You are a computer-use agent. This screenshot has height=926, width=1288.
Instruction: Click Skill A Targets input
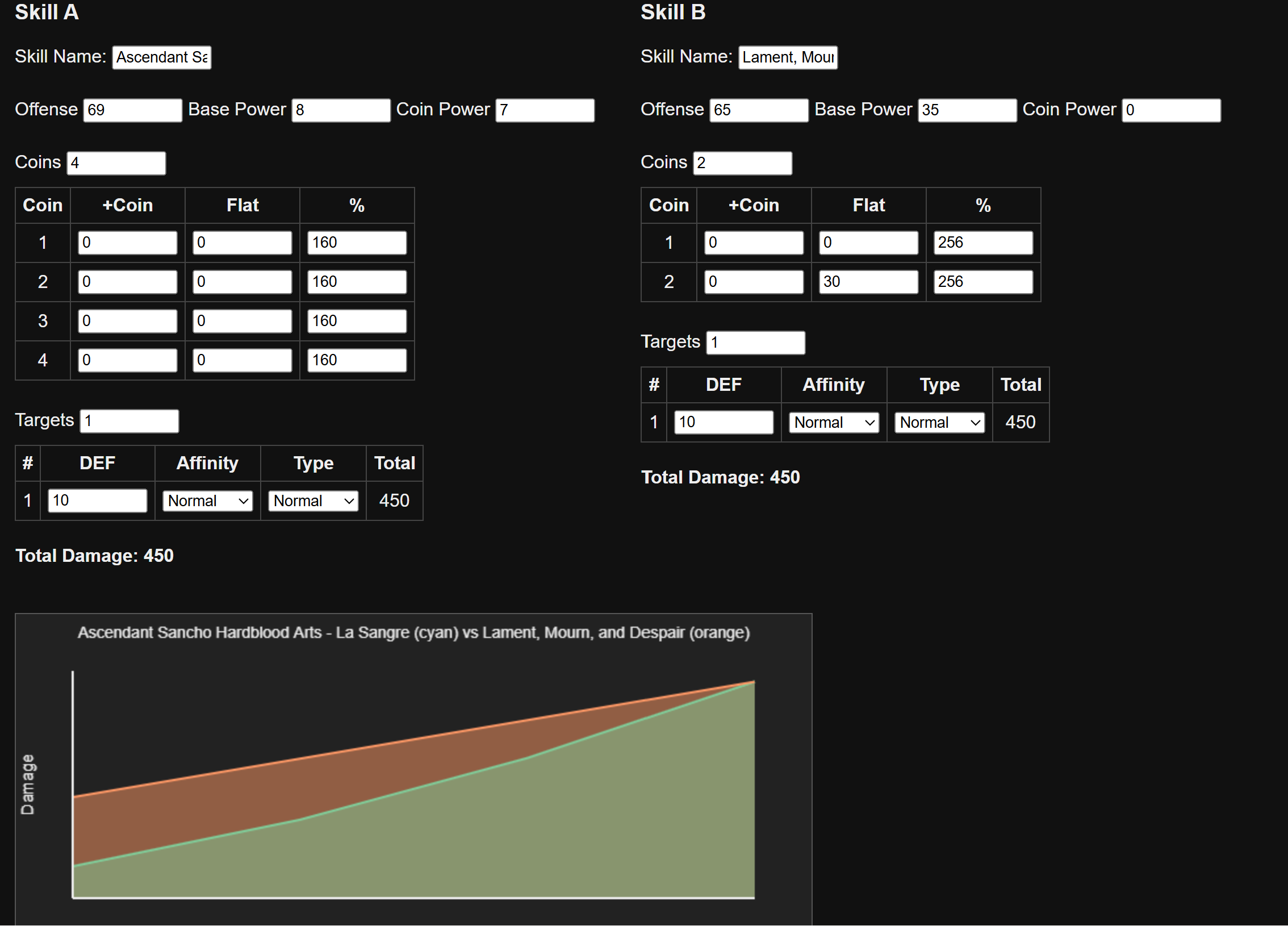click(129, 421)
